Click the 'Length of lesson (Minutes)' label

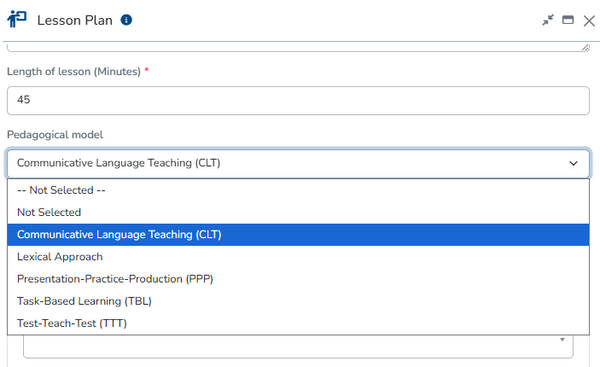[x=73, y=72]
